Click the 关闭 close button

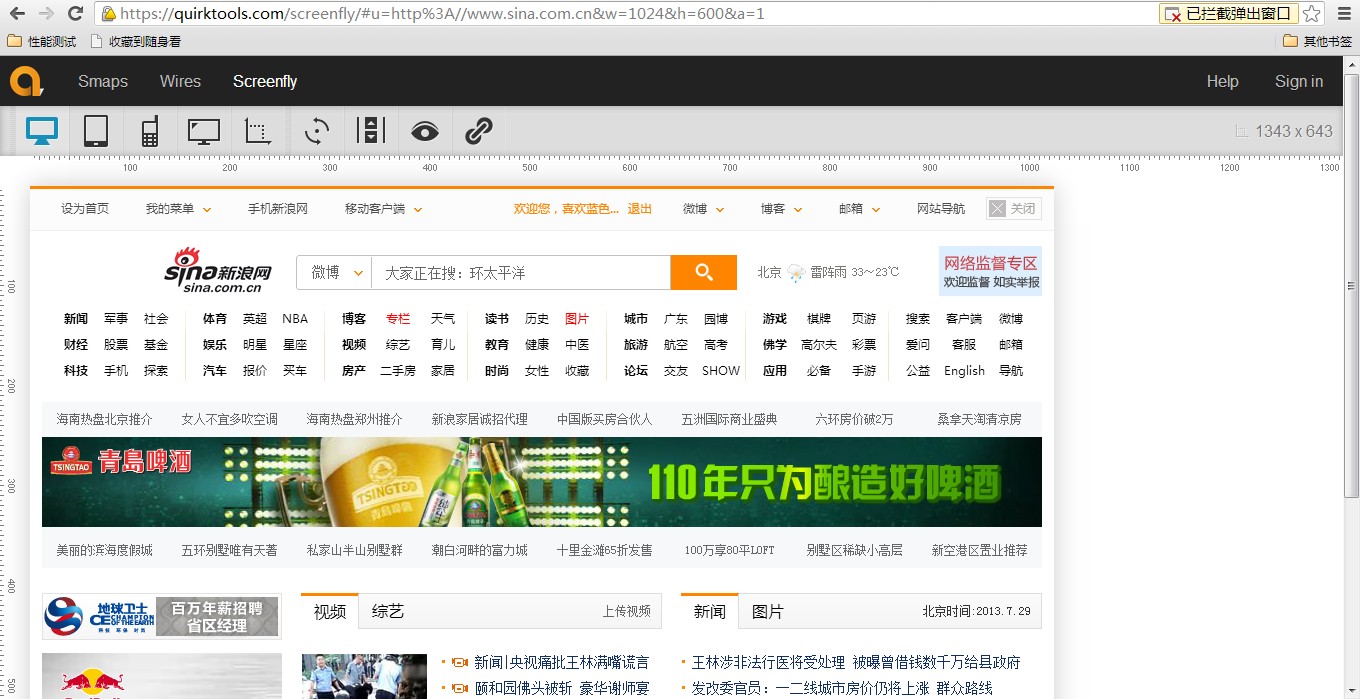coord(1014,209)
